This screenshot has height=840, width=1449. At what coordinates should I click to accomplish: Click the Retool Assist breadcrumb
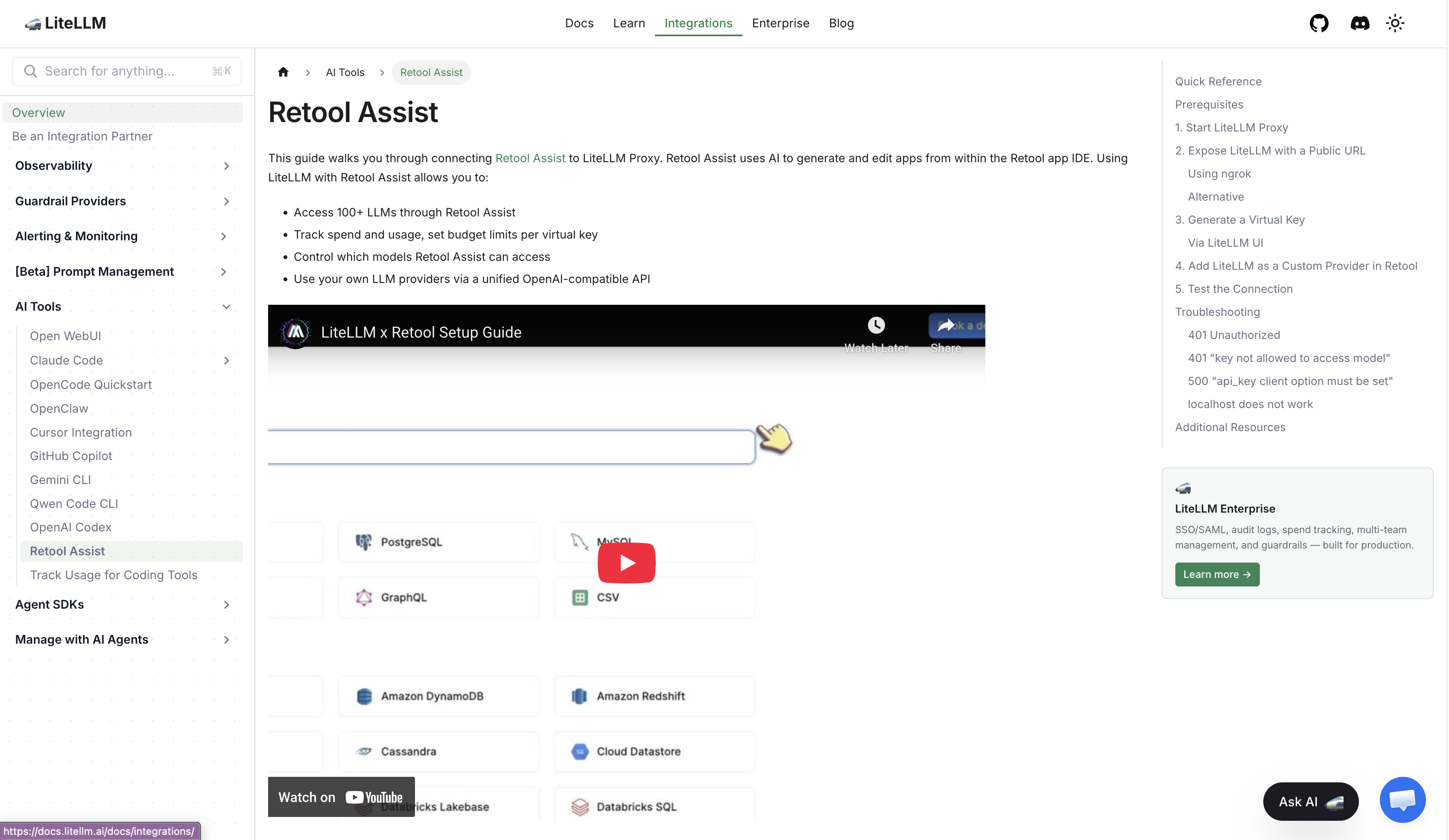[431, 73]
